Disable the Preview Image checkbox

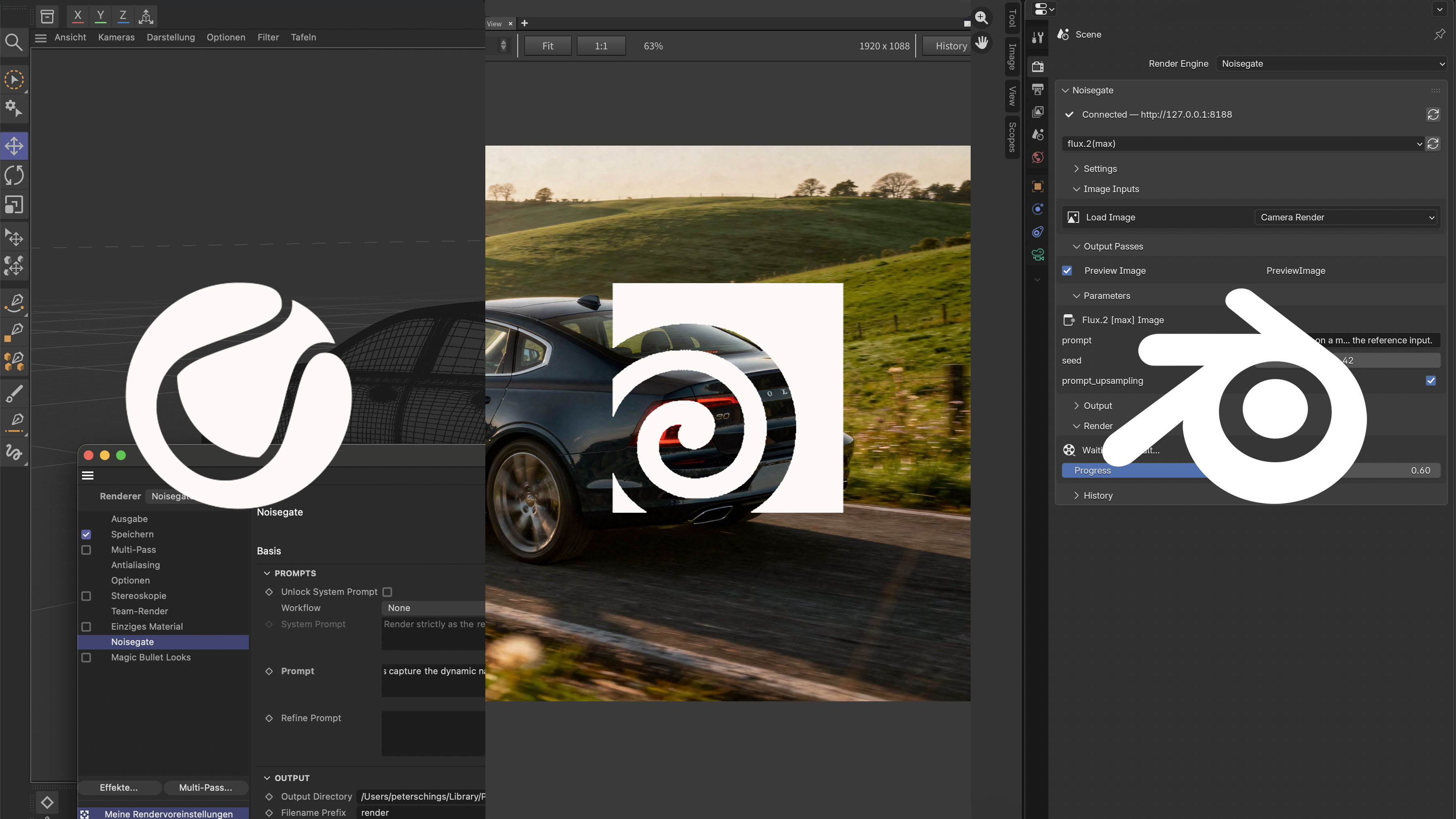click(x=1067, y=271)
